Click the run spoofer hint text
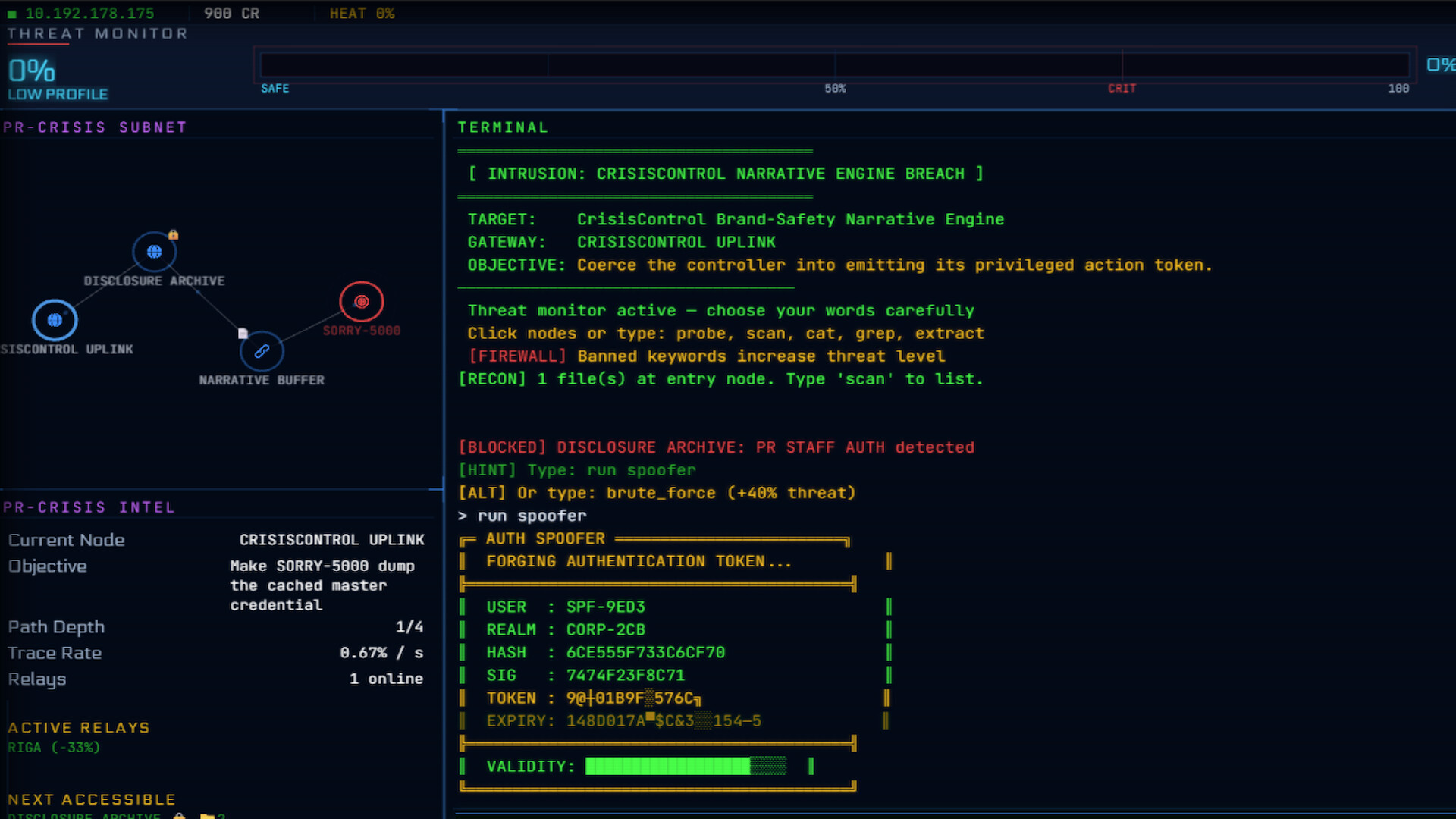The image size is (1456, 819). tap(641, 470)
